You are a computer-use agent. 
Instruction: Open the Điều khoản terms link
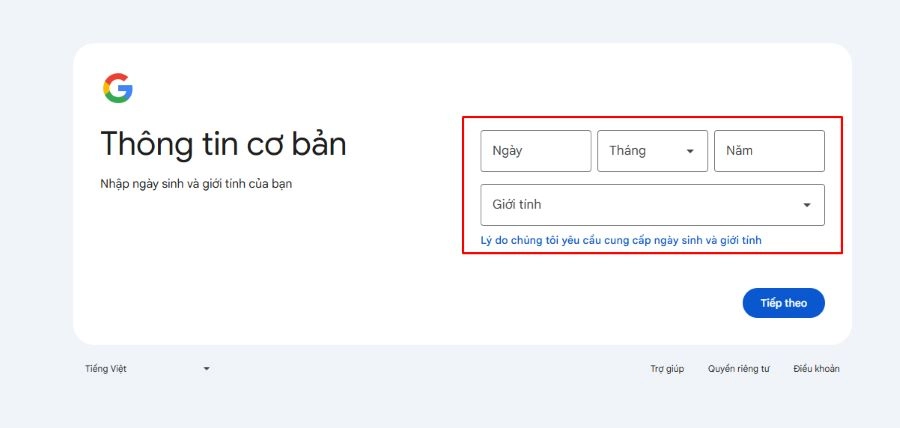click(816, 369)
